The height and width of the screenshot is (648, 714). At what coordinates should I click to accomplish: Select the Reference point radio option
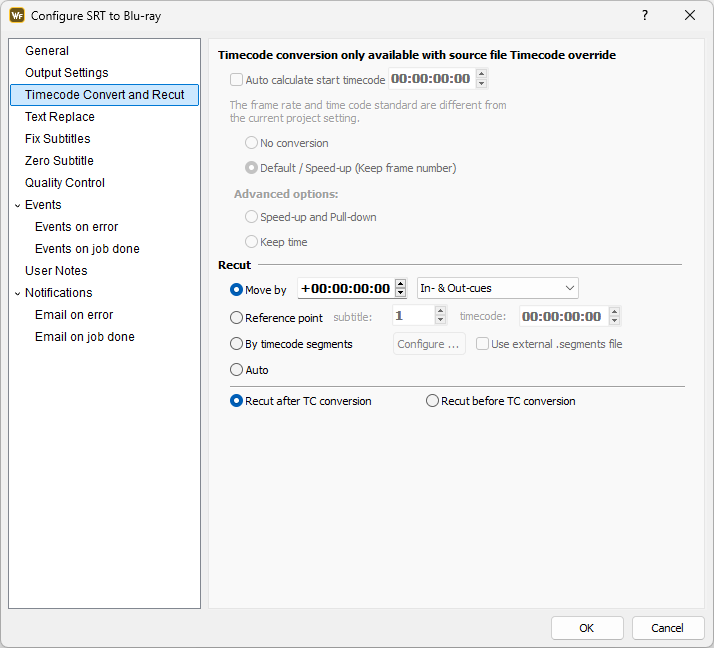237,318
